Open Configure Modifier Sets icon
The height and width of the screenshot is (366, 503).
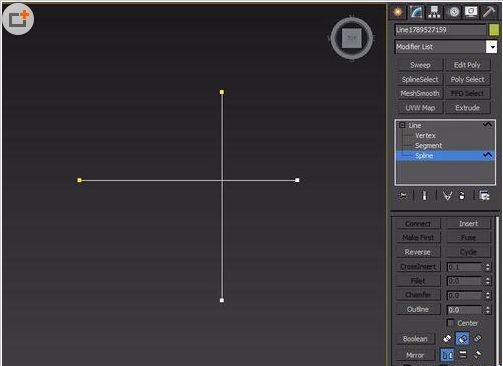[484, 196]
